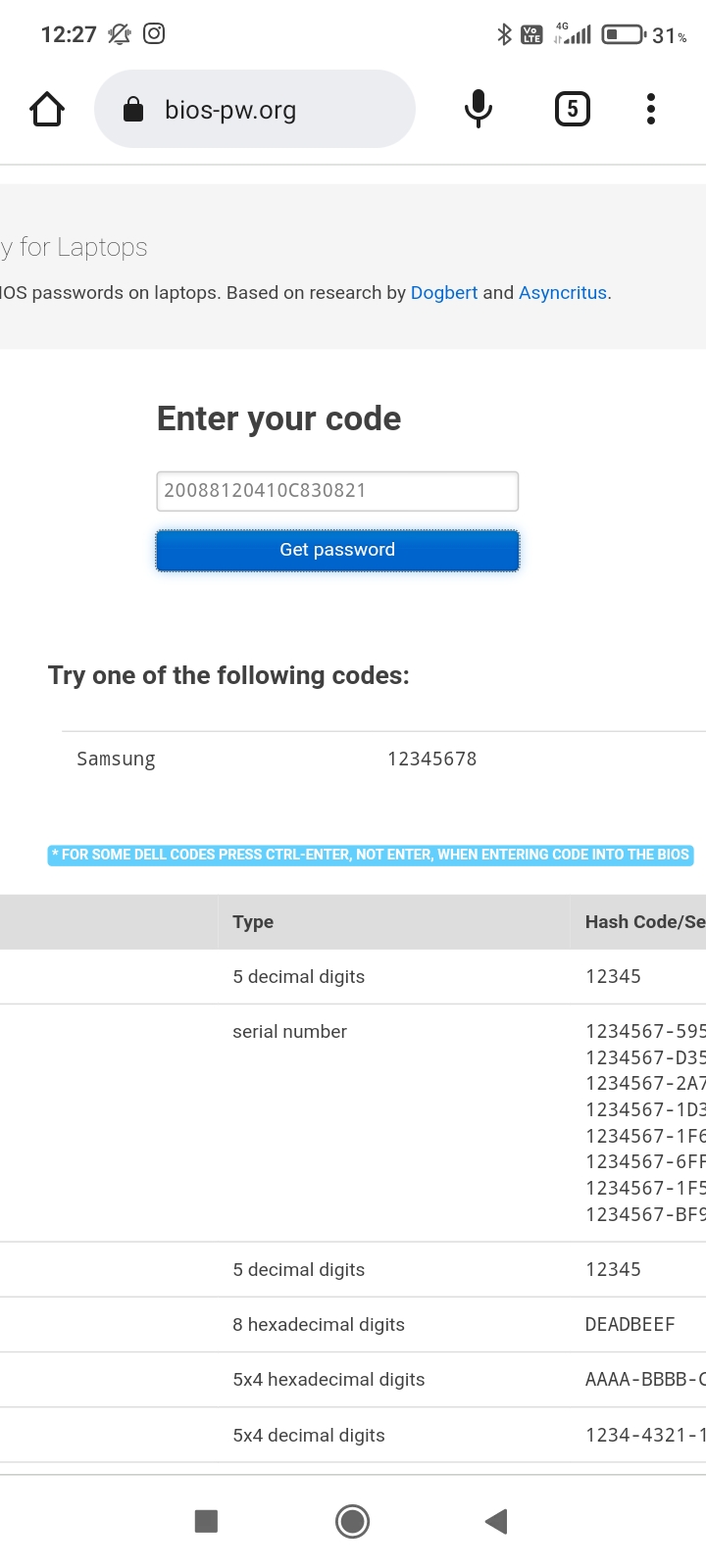
Task: Tap the Type column header
Action: [253, 922]
